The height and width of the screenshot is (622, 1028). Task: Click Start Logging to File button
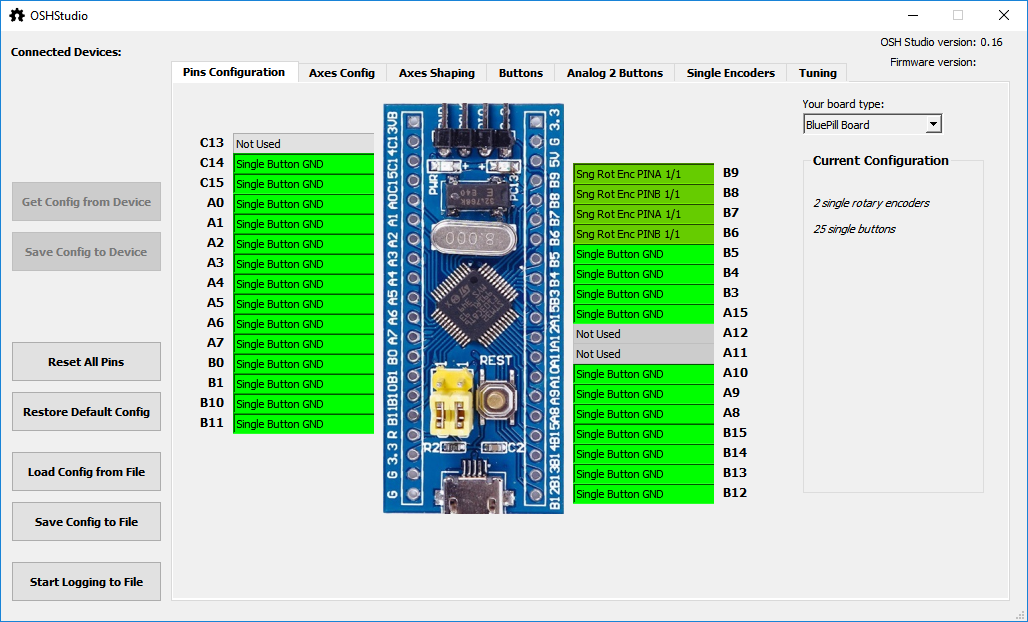(x=86, y=582)
